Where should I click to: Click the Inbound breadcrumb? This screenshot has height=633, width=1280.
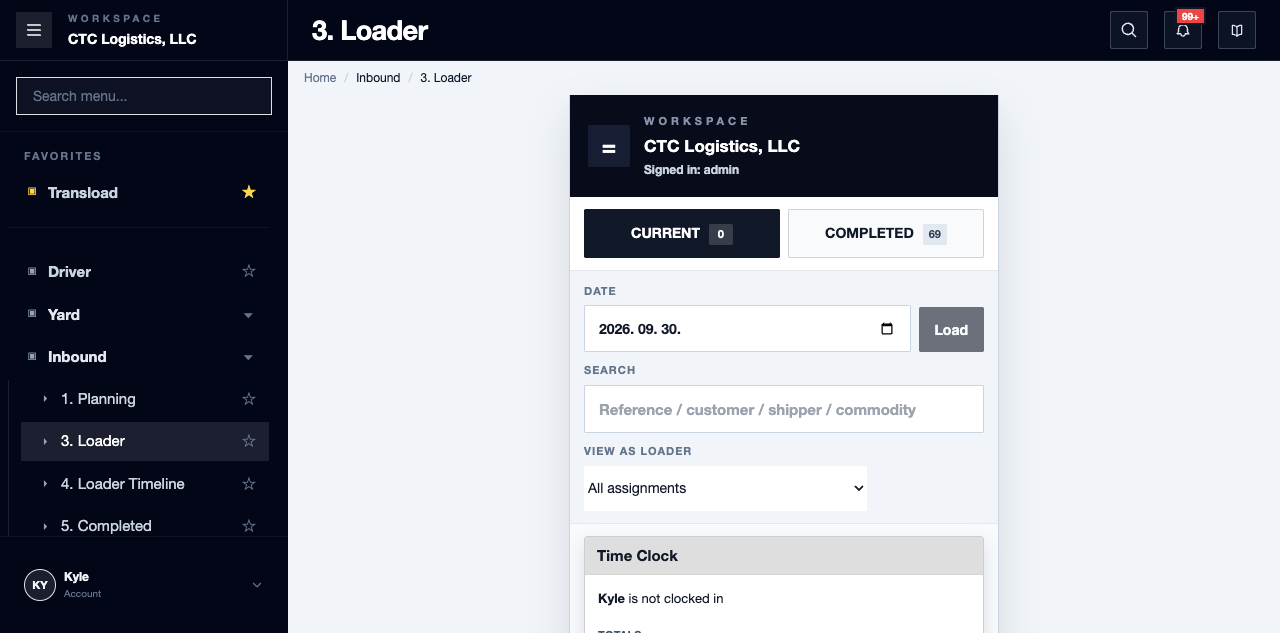pyautogui.click(x=378, y=78)
